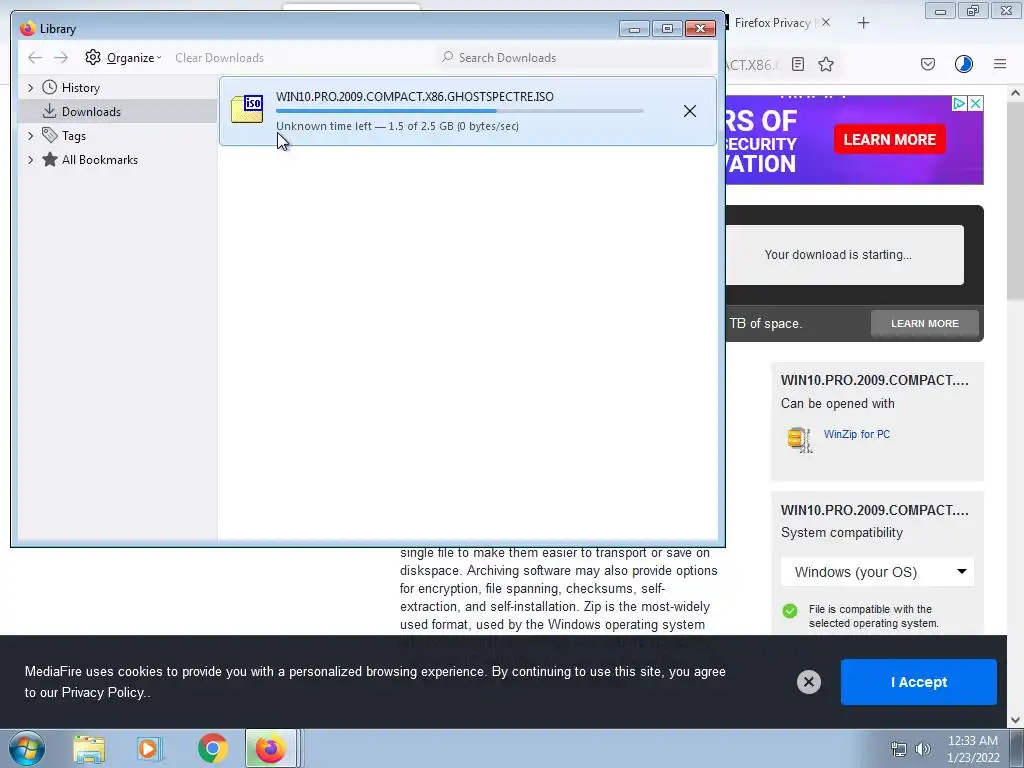Click the Library forward arrow
The width and height of the screenshot is (1024, 768).
pyautogui.click(x=61, y=57)
